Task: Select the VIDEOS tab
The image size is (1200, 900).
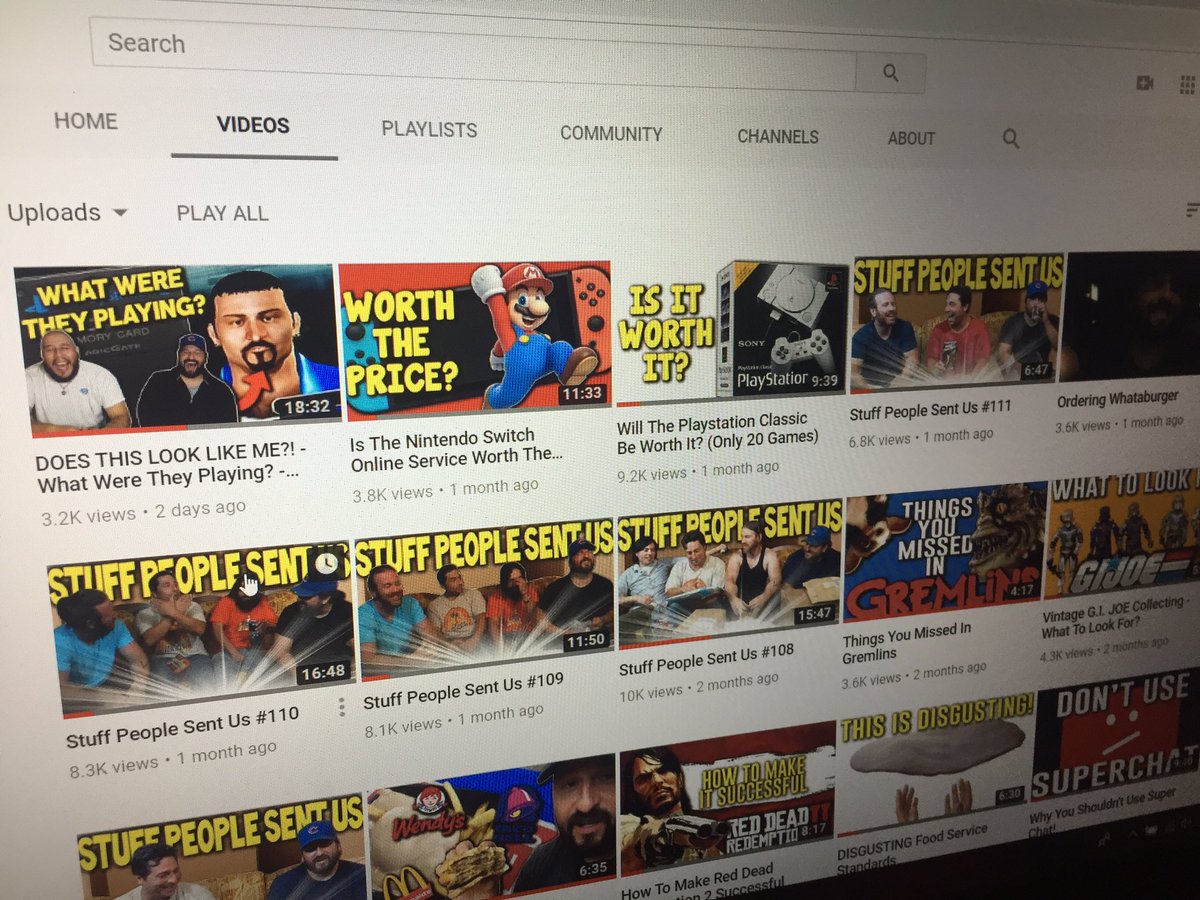Action: tap(253, 125)
